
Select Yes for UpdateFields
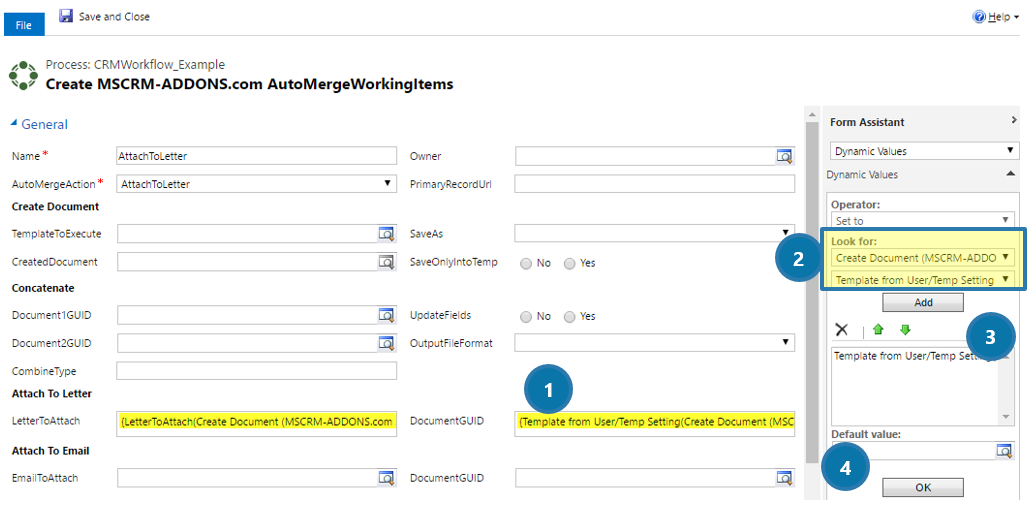click(x=569, y=317)
